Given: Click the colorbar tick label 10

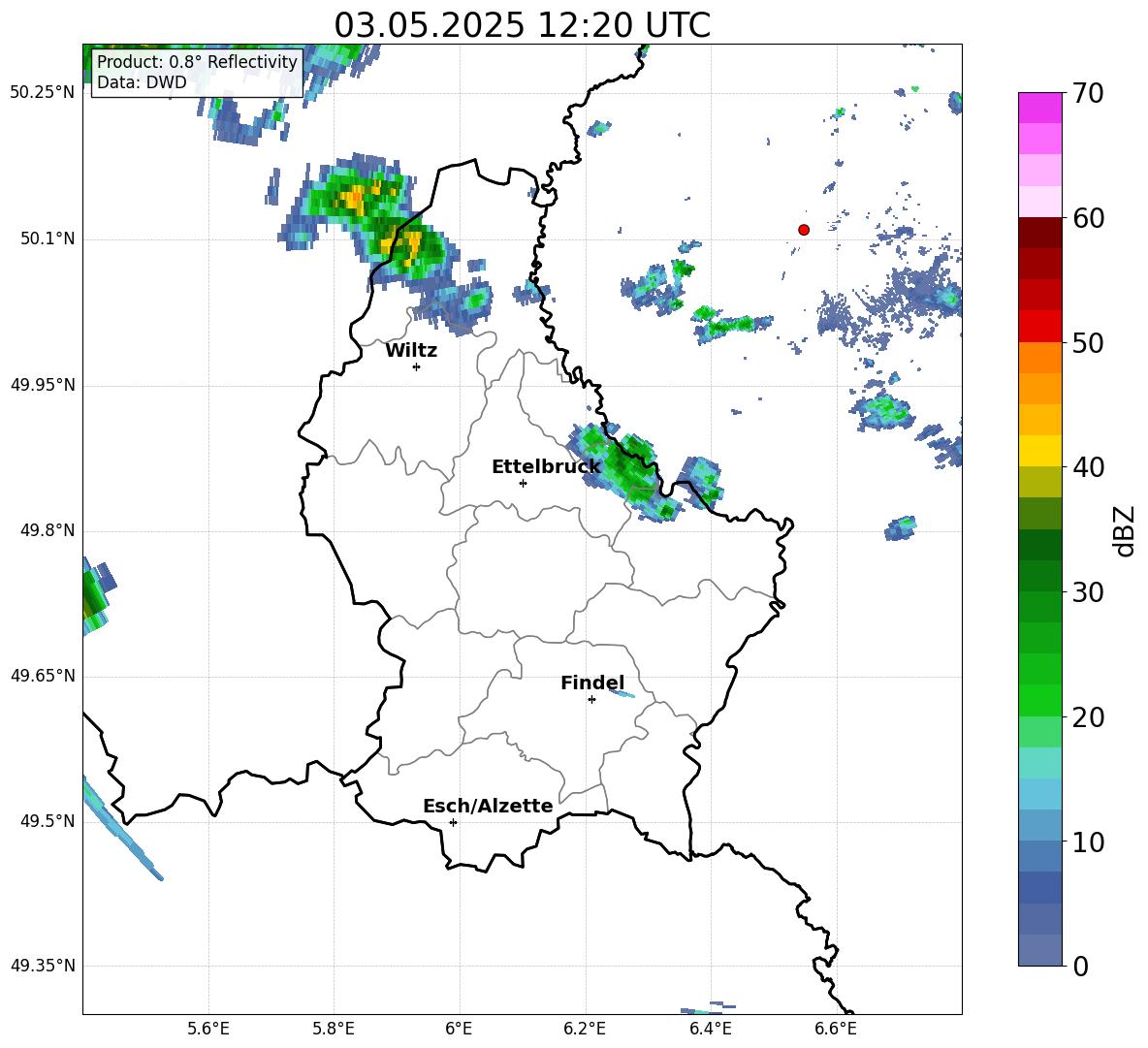Looking at the screenshot, I should (x=1088, y=842).
